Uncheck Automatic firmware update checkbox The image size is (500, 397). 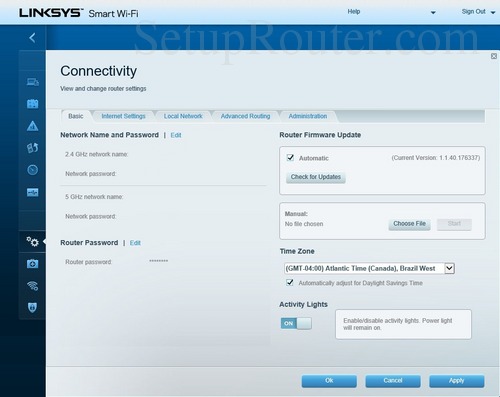pyautogui.click(x=290, y=157)
